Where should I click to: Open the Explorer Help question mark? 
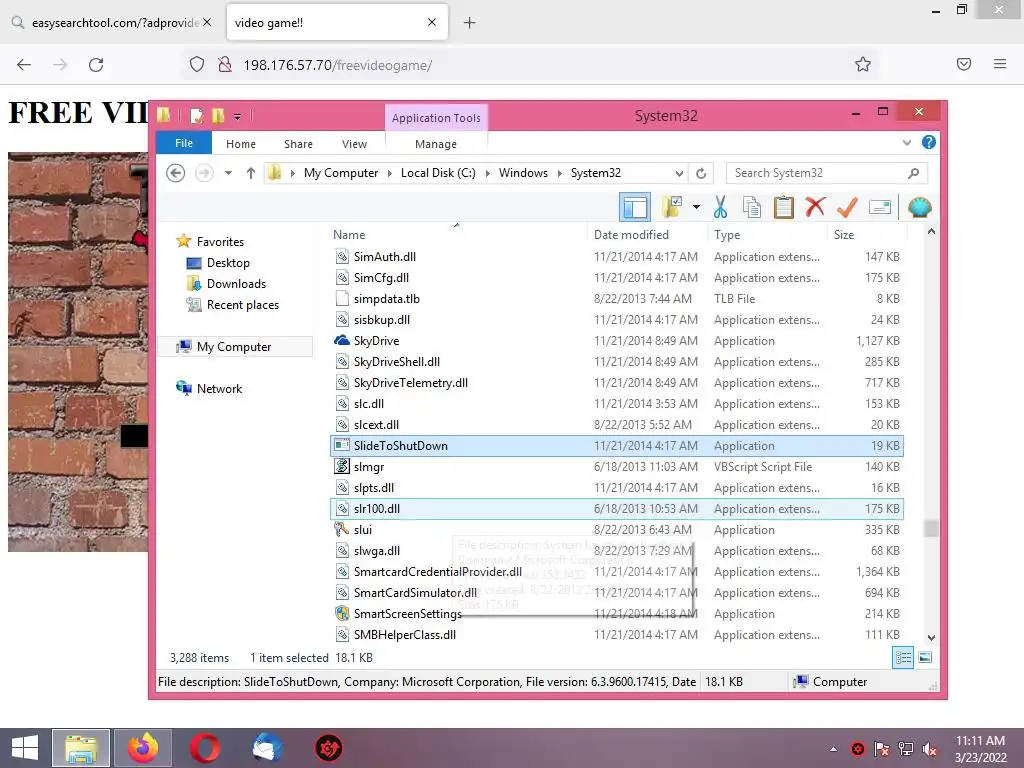click(929, 142)
